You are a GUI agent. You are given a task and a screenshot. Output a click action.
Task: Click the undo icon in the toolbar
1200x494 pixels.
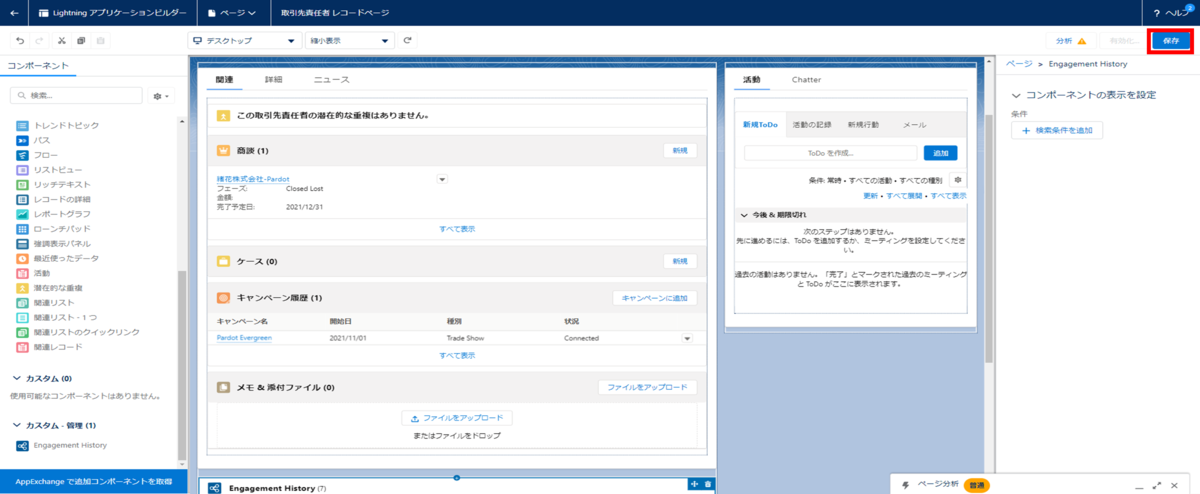click(19, 41)
